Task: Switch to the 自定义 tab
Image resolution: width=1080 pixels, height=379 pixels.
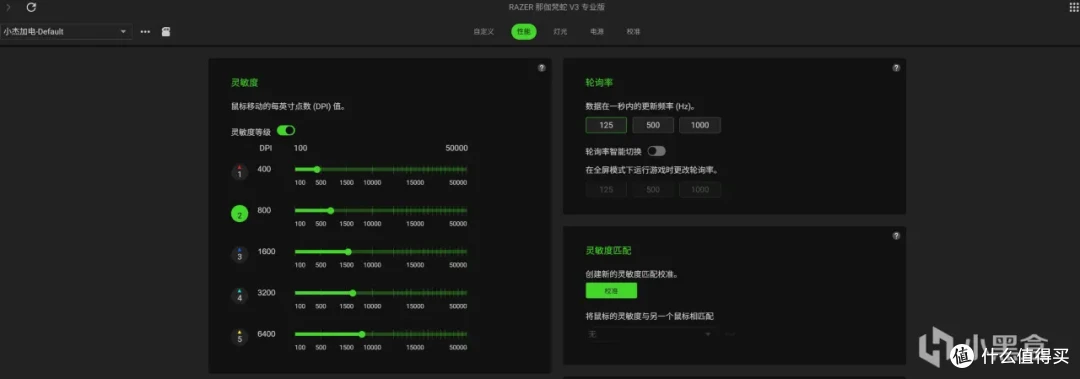Action: point(484,32)
